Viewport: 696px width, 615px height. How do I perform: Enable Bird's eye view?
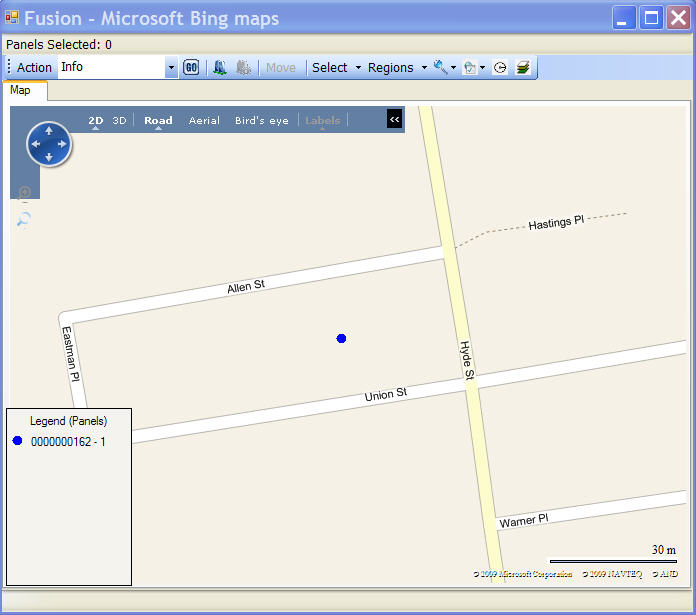pos(261,121)
